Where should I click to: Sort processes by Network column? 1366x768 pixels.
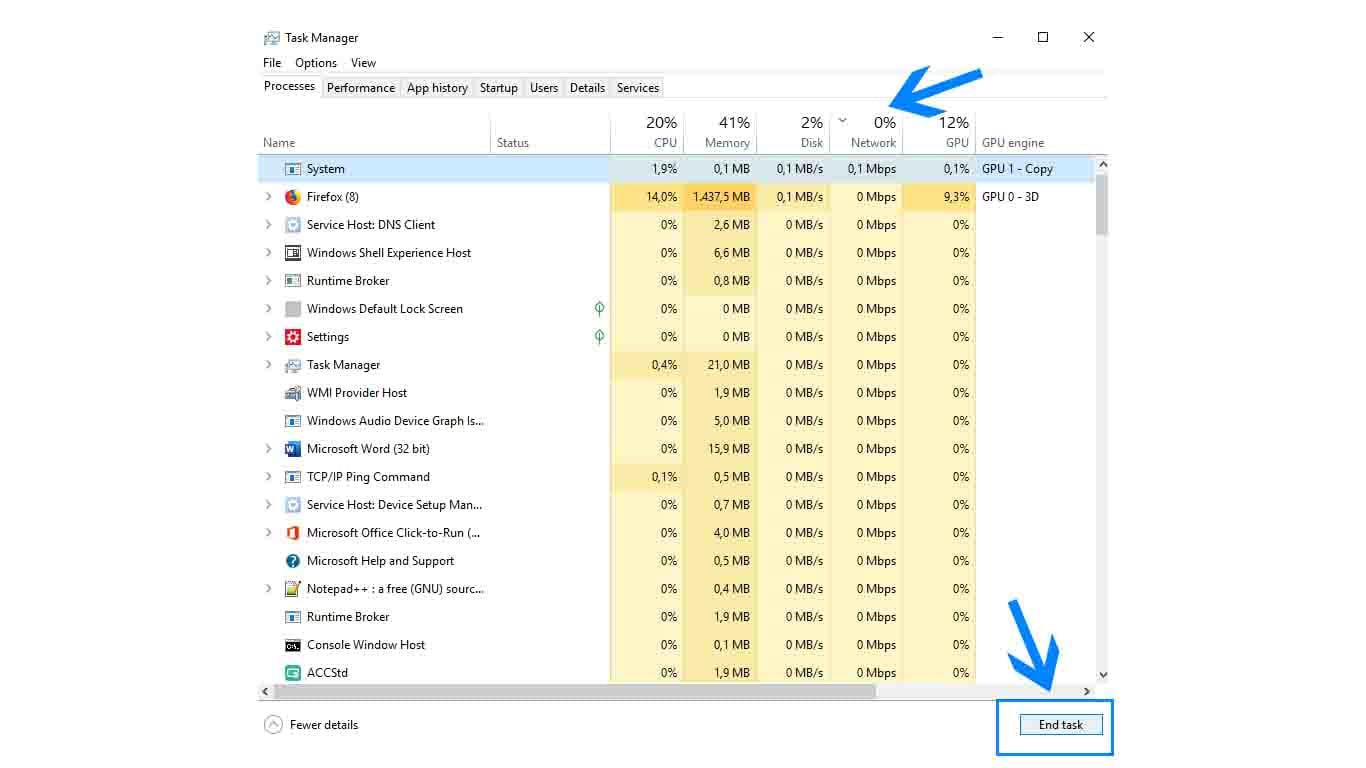(866, 132)
